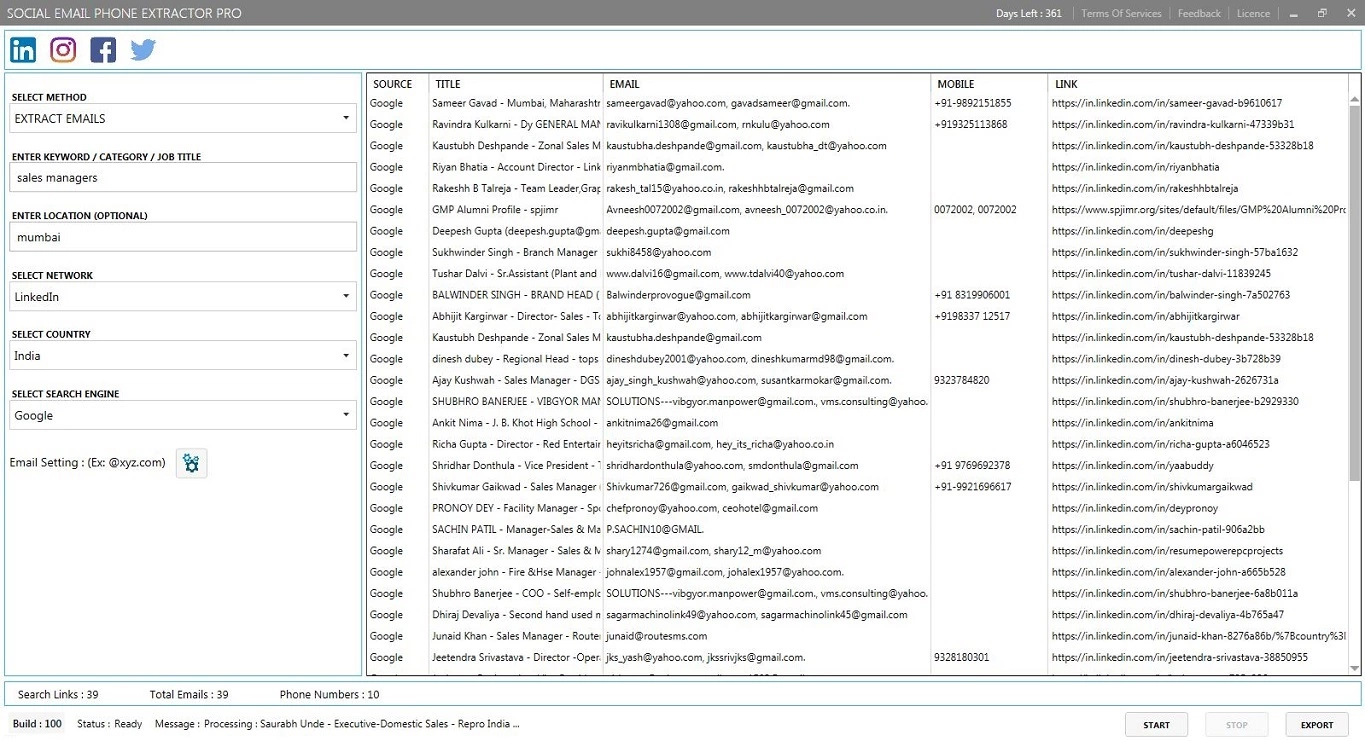Open the Licence link

point(1253,14)
